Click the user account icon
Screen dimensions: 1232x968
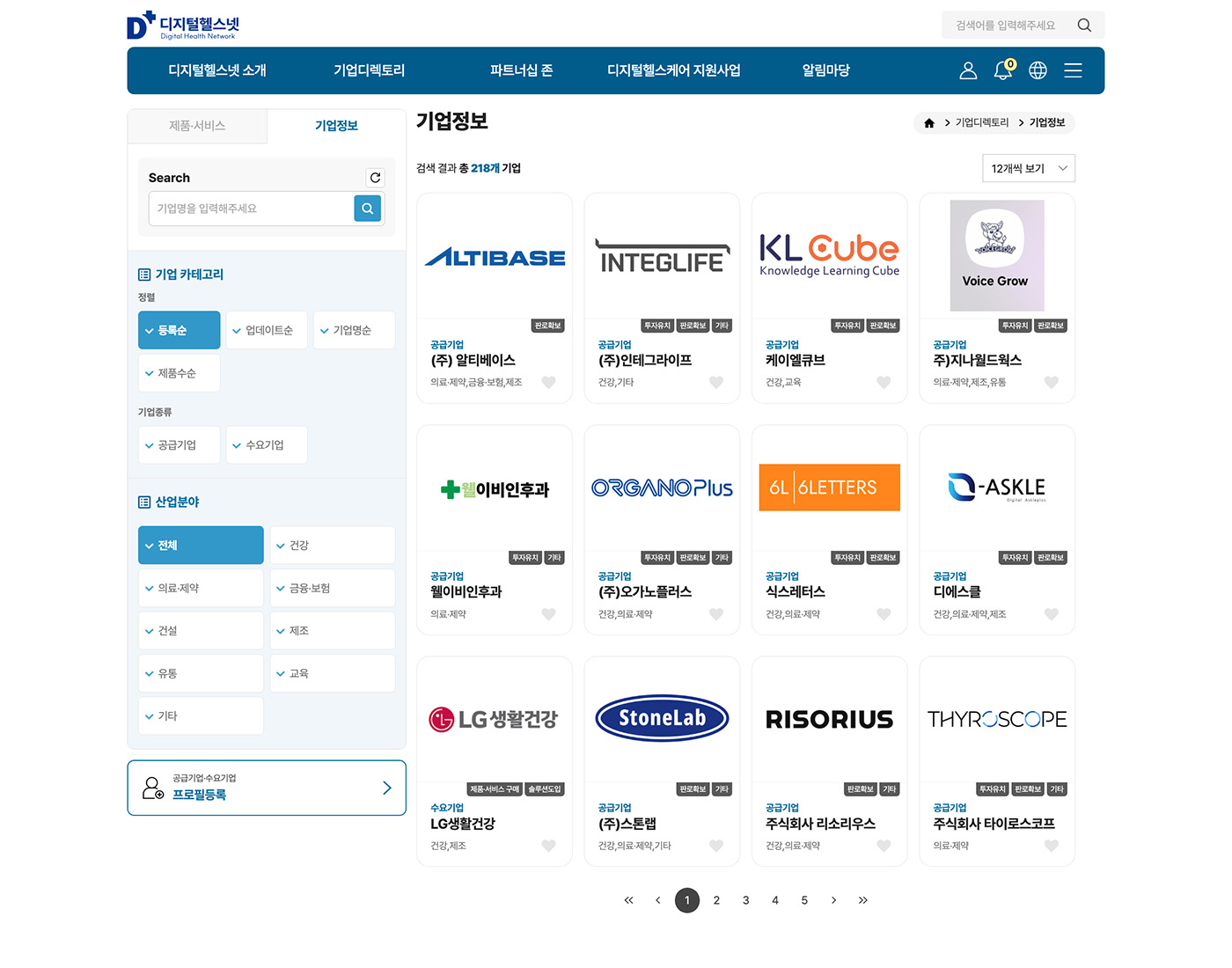pyautogui.click(x=968, y=70)
